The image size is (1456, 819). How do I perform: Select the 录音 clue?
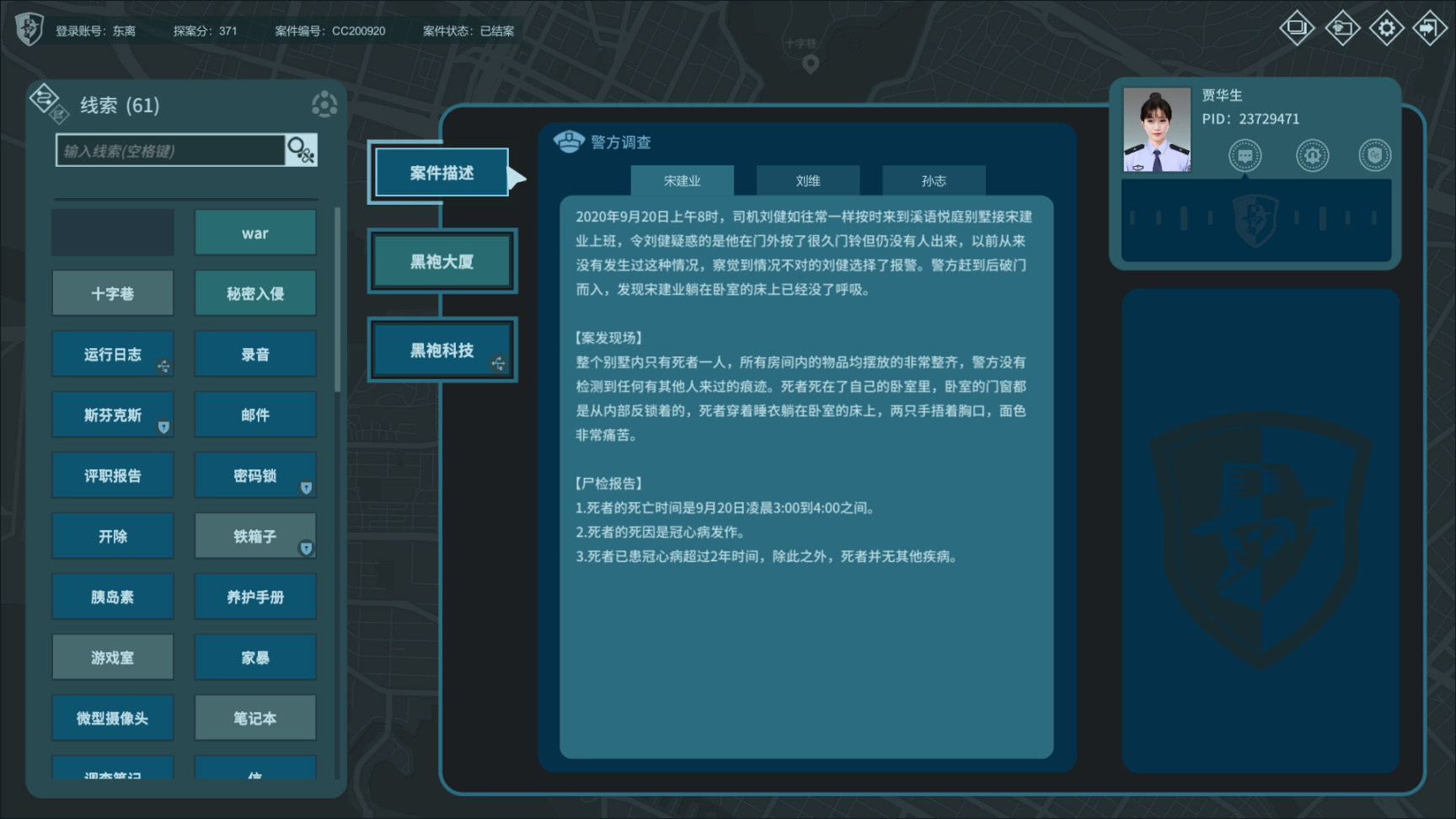click(255, 354)
